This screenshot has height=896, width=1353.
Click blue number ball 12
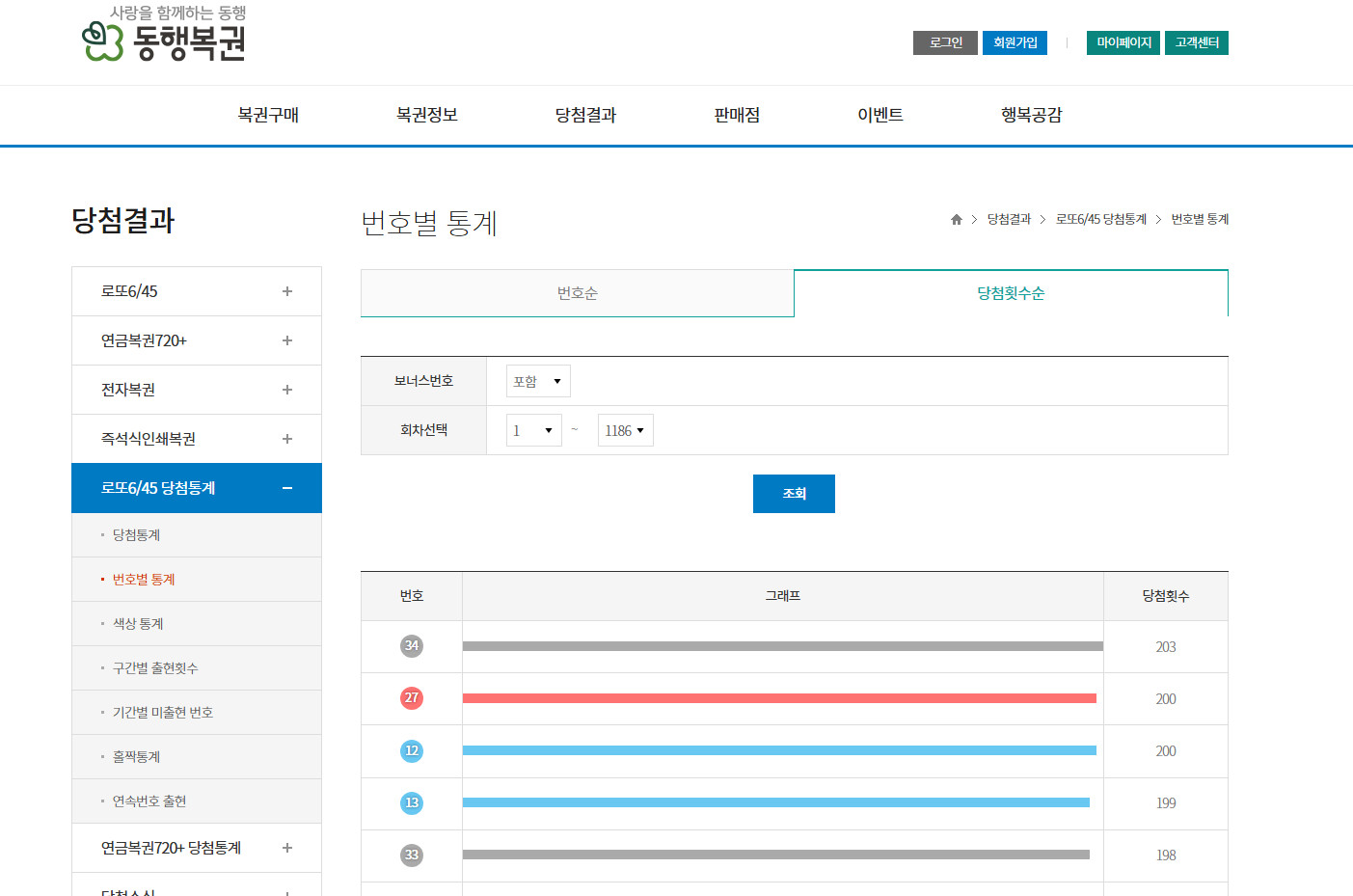[412, 750]
